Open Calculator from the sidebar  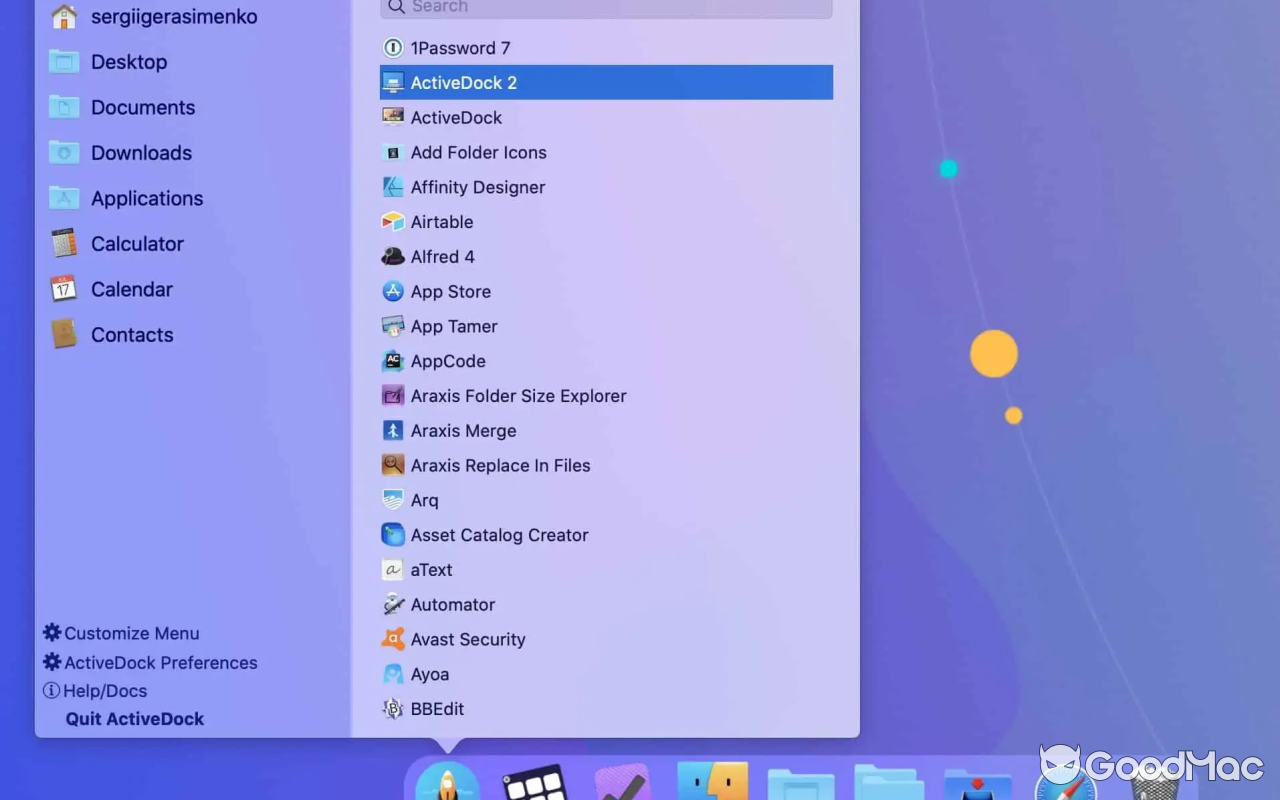tap(137, 244)
